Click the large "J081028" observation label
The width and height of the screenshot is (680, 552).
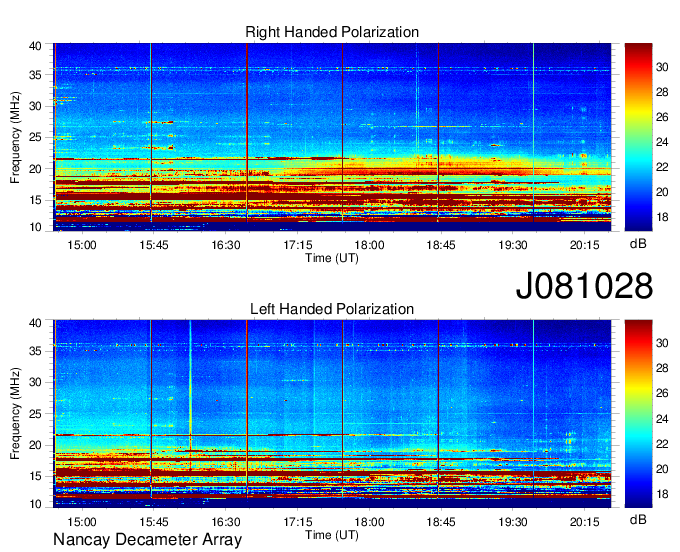point(584,286)
